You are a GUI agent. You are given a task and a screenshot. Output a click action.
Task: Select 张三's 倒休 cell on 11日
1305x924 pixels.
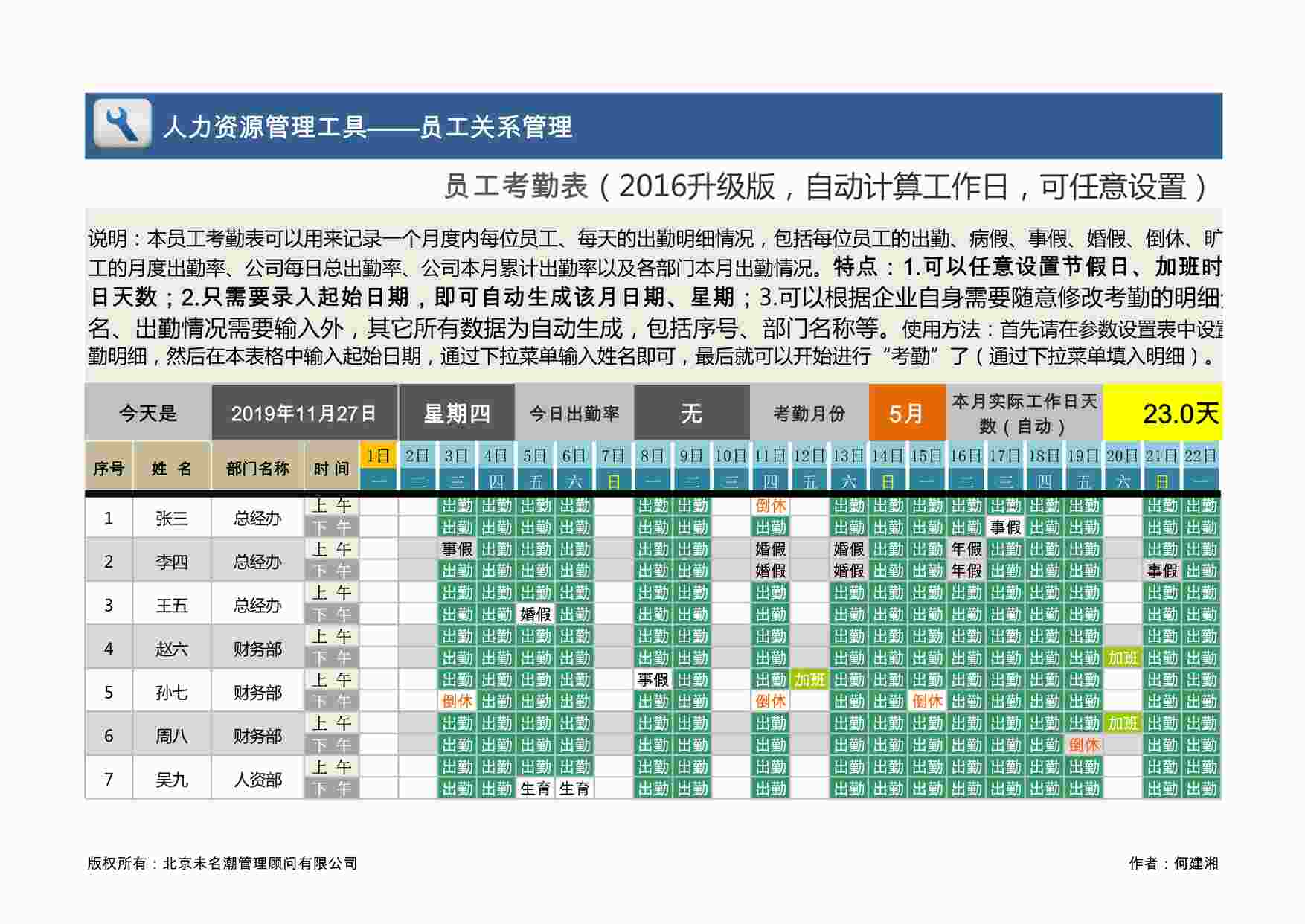(770, 506)
